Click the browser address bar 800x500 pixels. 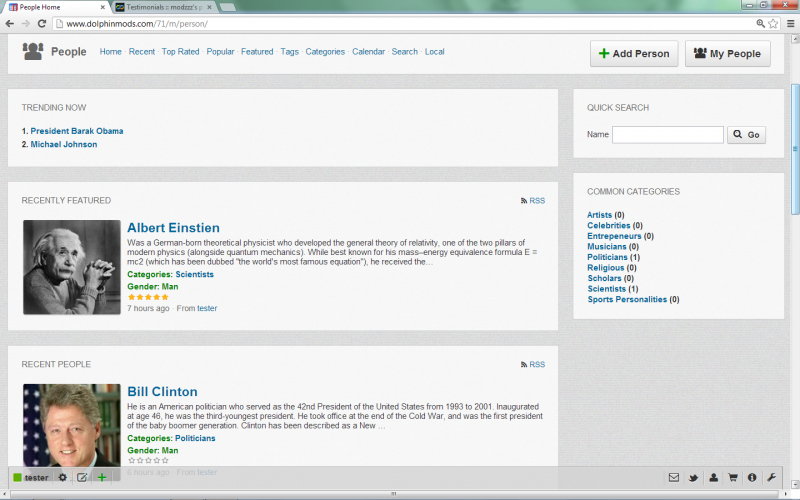tap(403, 23)
